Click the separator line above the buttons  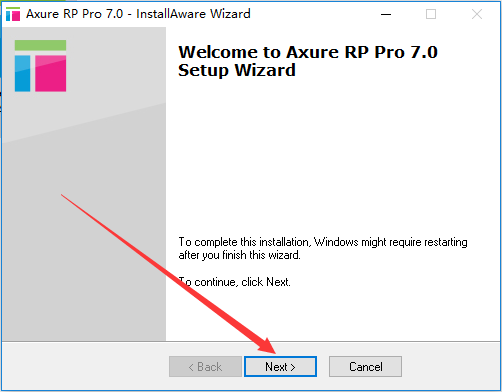pos(251,341)
